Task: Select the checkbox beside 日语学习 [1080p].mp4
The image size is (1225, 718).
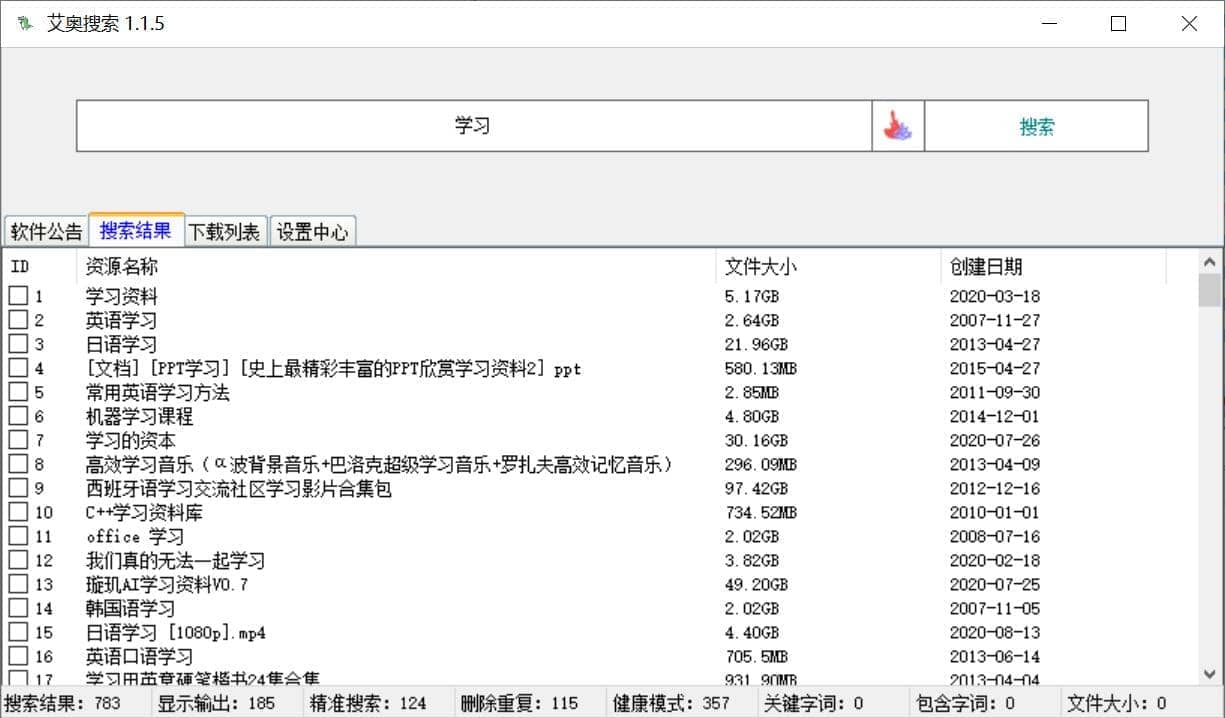Action: tap(16, 632)
